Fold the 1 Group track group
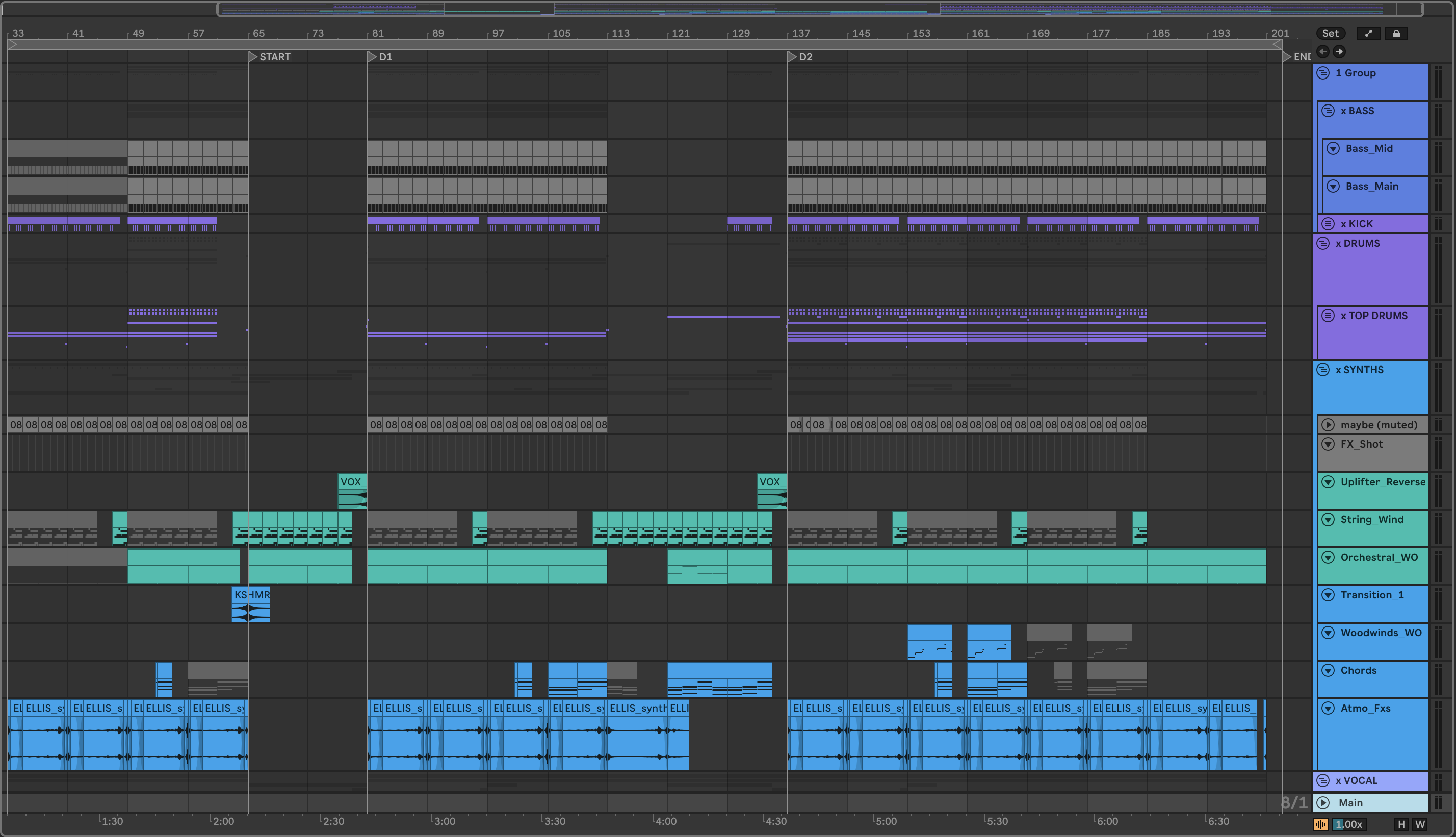1456x837 pixels. pyautogui.click(x=1322, y=73)
